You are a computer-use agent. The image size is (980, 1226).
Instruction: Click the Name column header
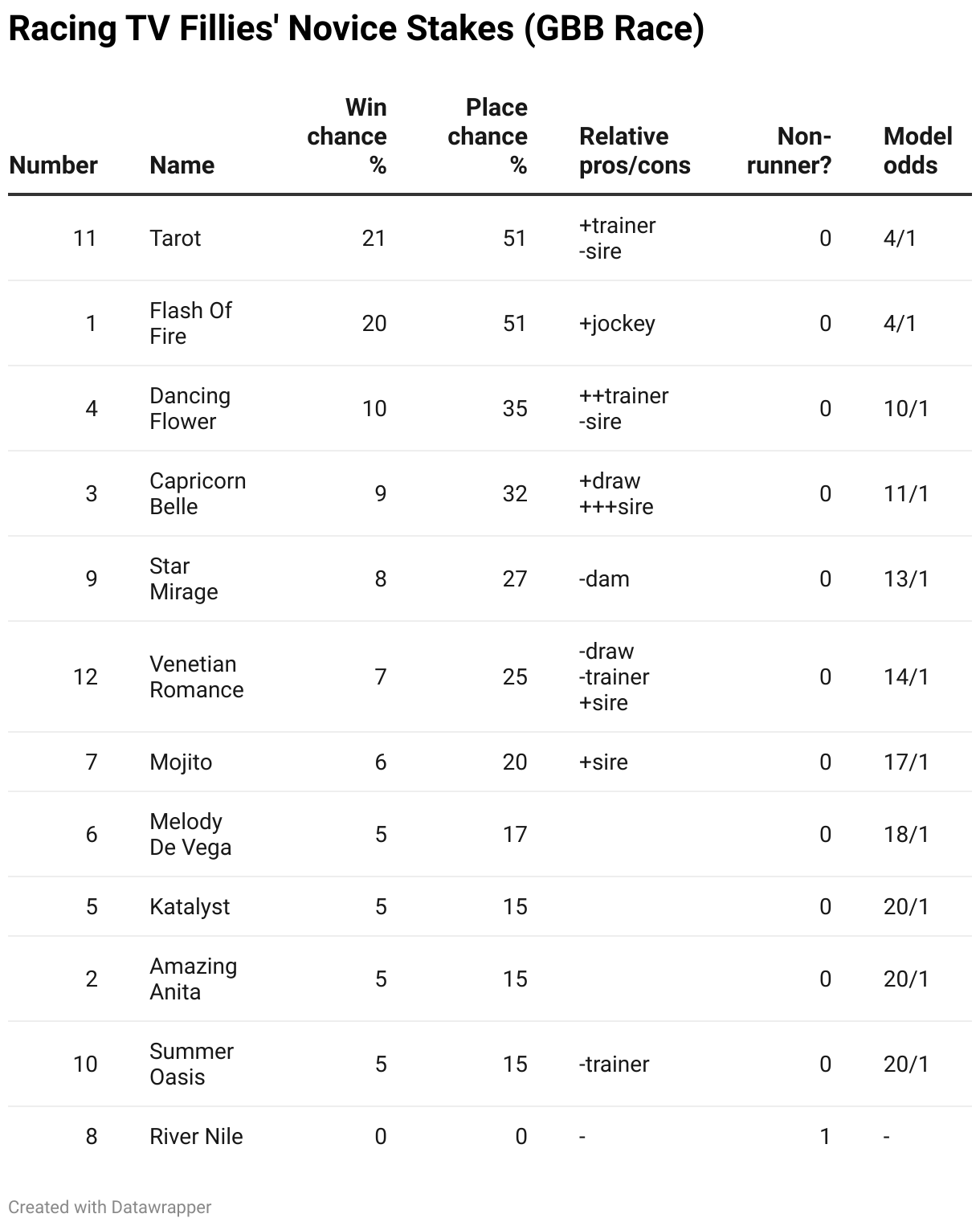click(x=182, y=165)
